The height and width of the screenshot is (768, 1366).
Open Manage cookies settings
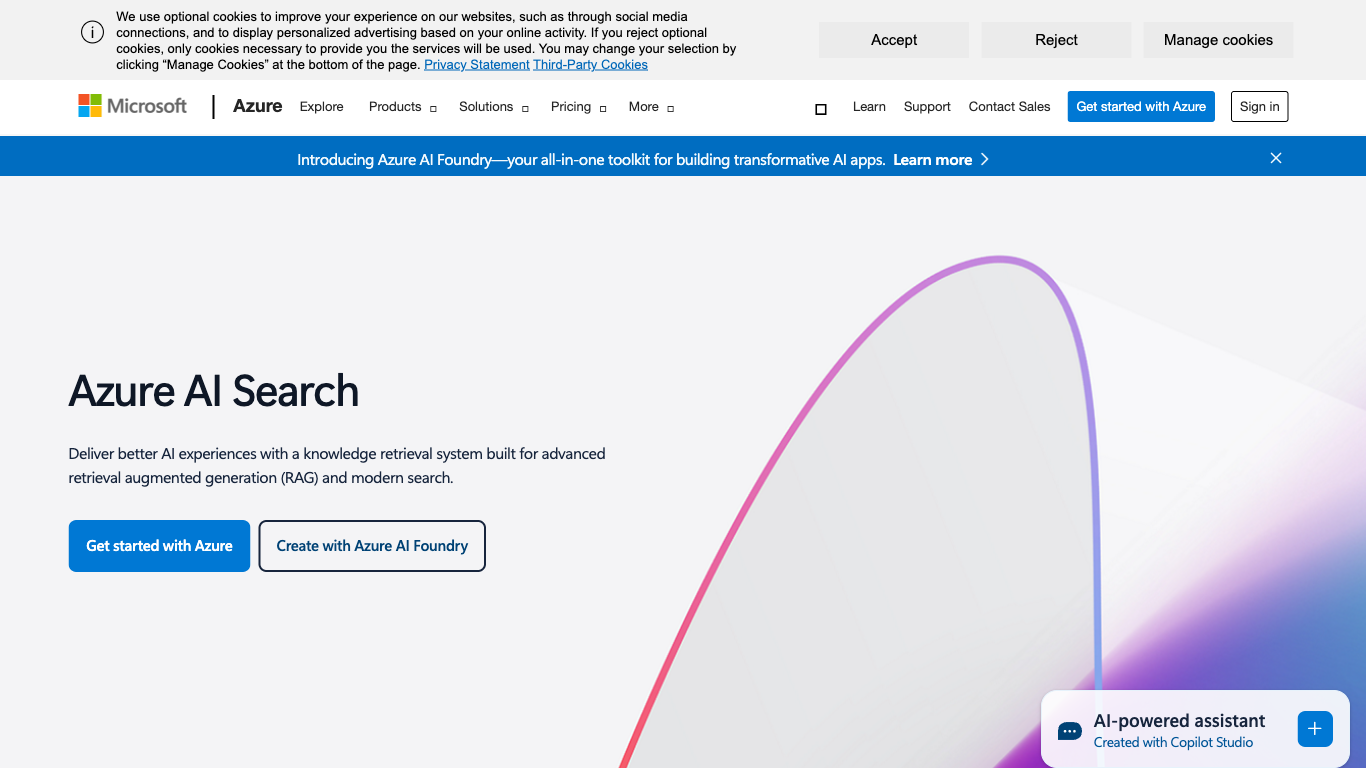1218,40
